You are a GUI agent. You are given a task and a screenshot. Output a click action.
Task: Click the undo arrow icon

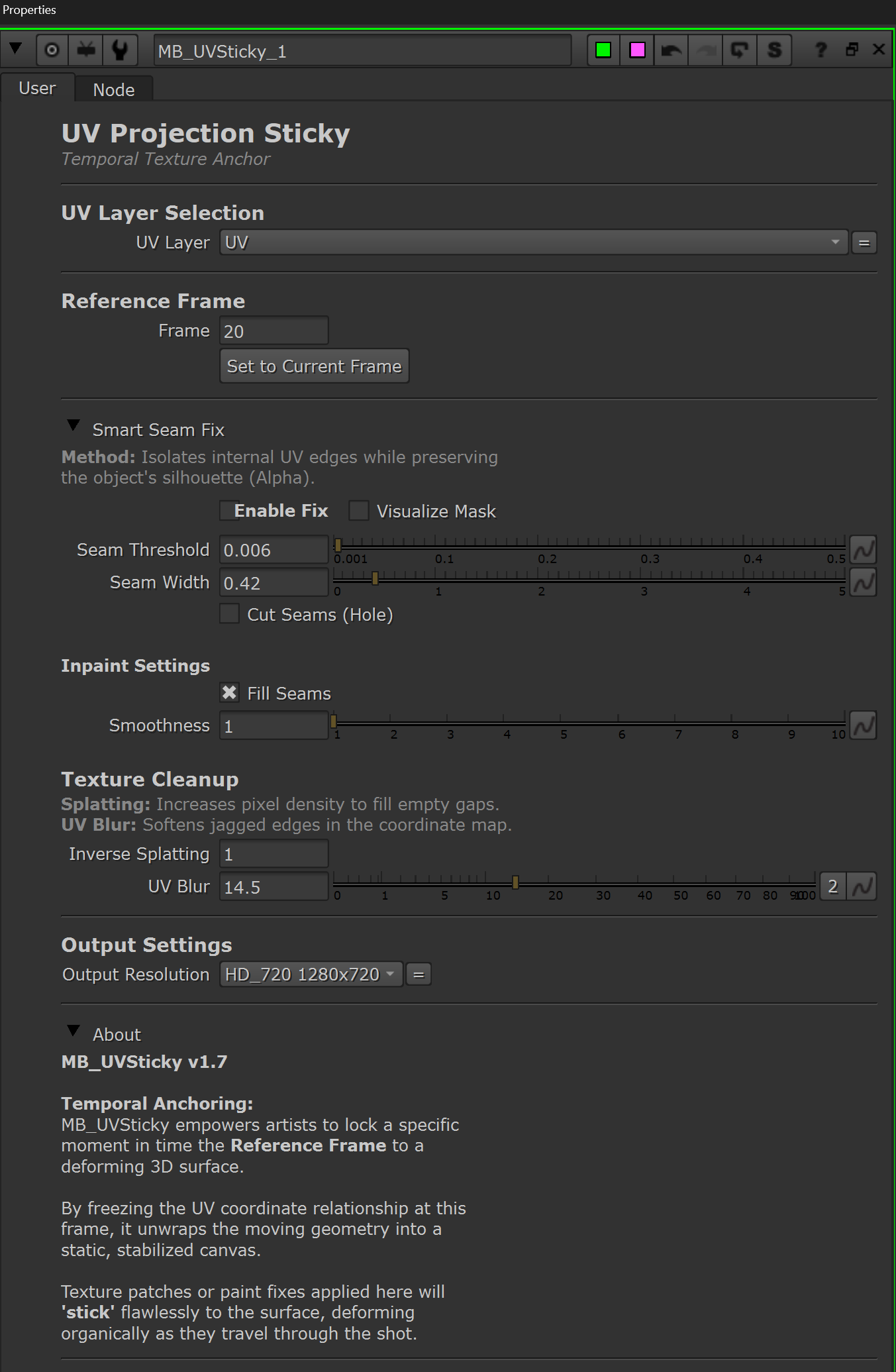(x=671, y=50)
